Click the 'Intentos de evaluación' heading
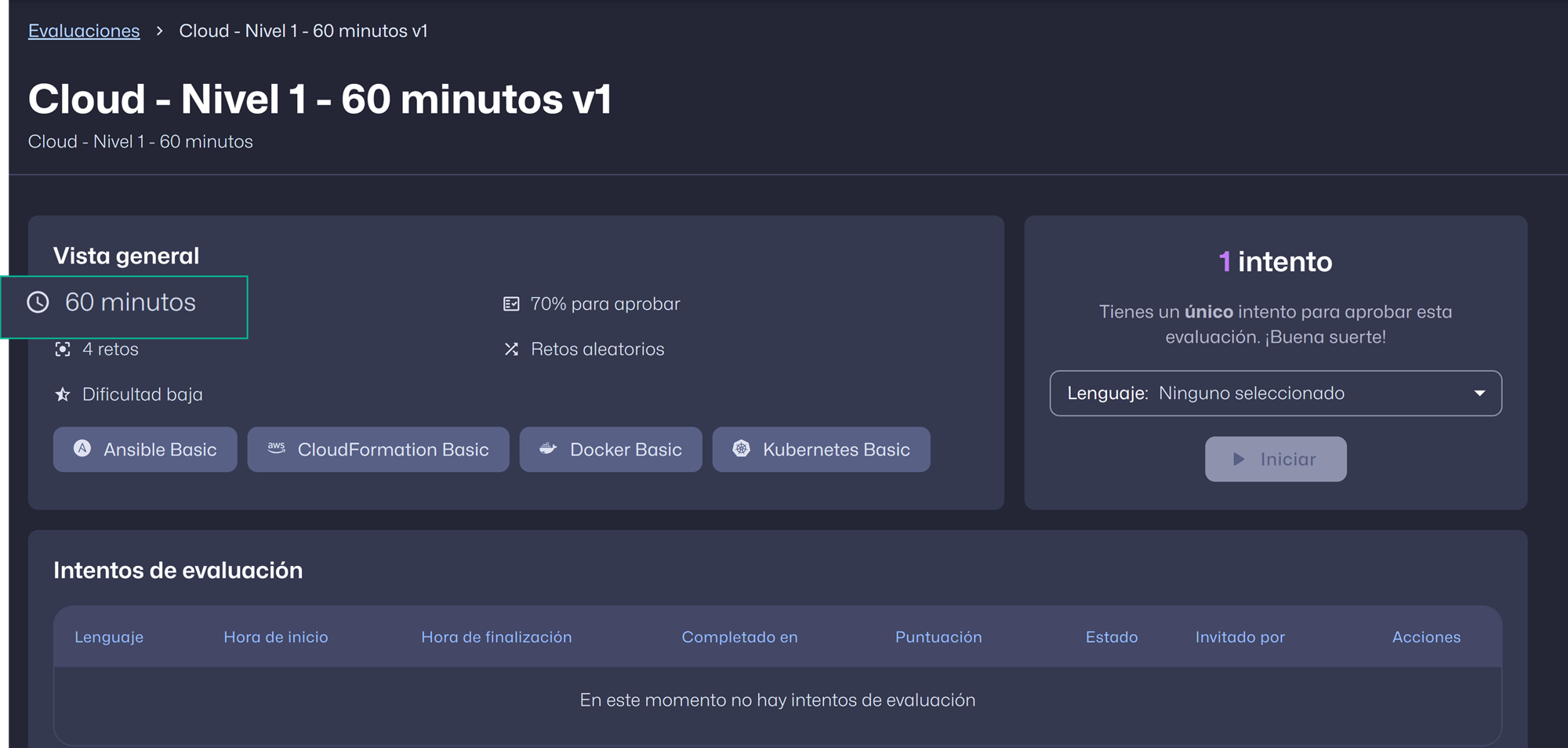1568x748 pixels. (x=178, y=570)
